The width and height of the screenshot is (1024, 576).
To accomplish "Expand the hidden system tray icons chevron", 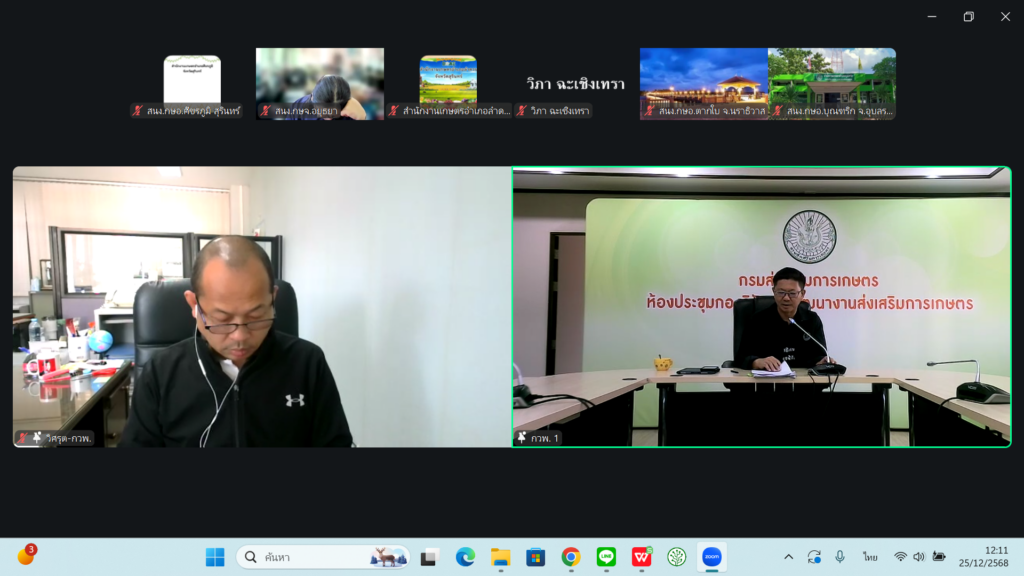I will coord(788,557).
